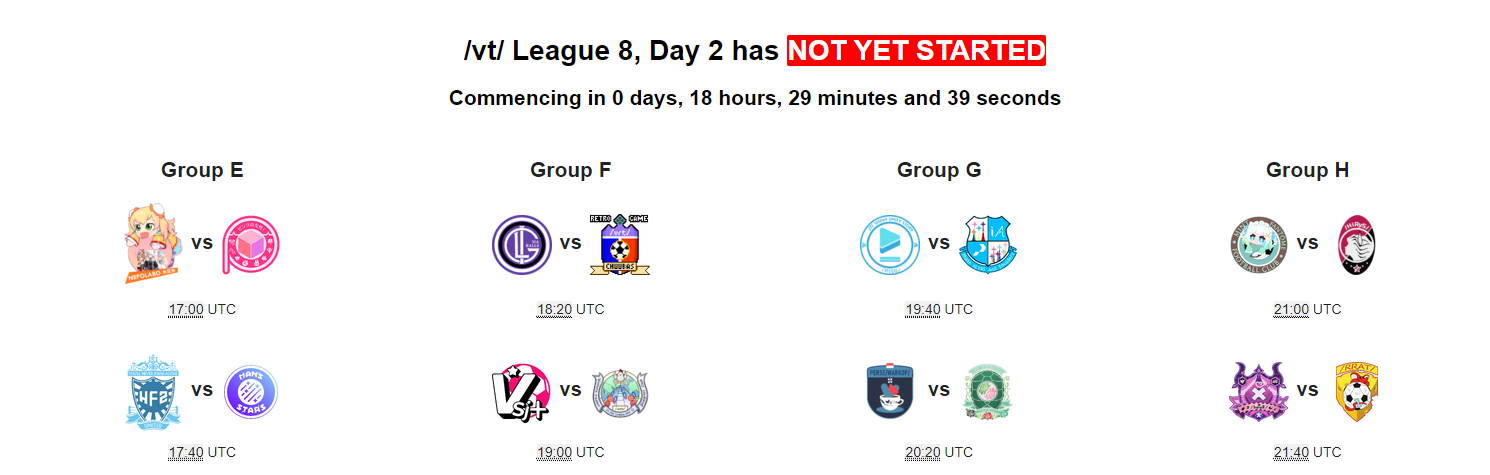Select the Group F heading
Viewport: 1490px width, 475px height.
(x=570, y=170)
